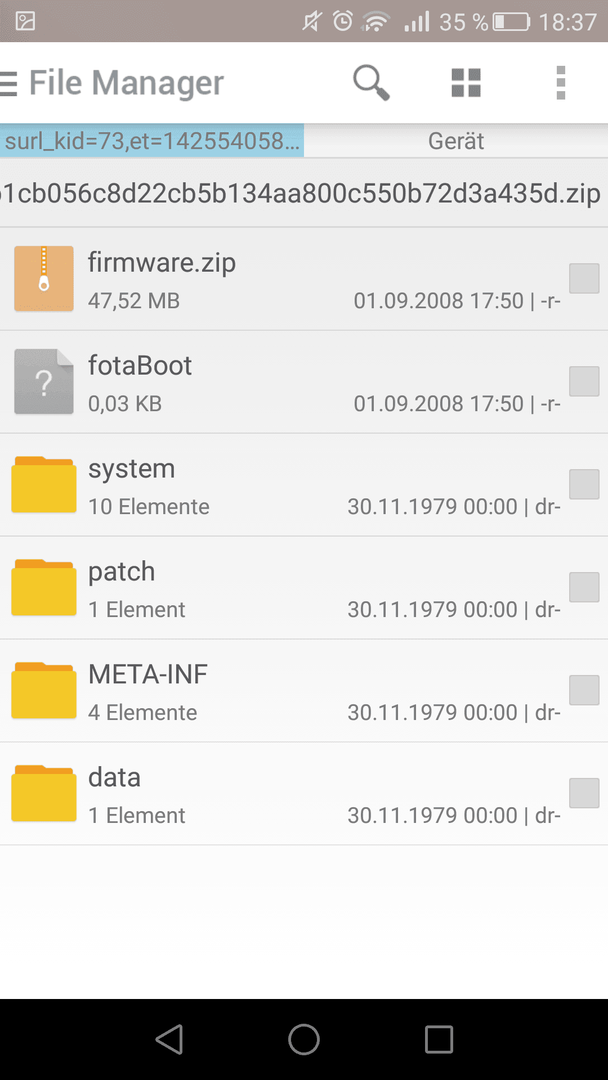Tap the fotaBoot unknown file icon
This screenshot has height=1080, width=608.
coord(44,382)
